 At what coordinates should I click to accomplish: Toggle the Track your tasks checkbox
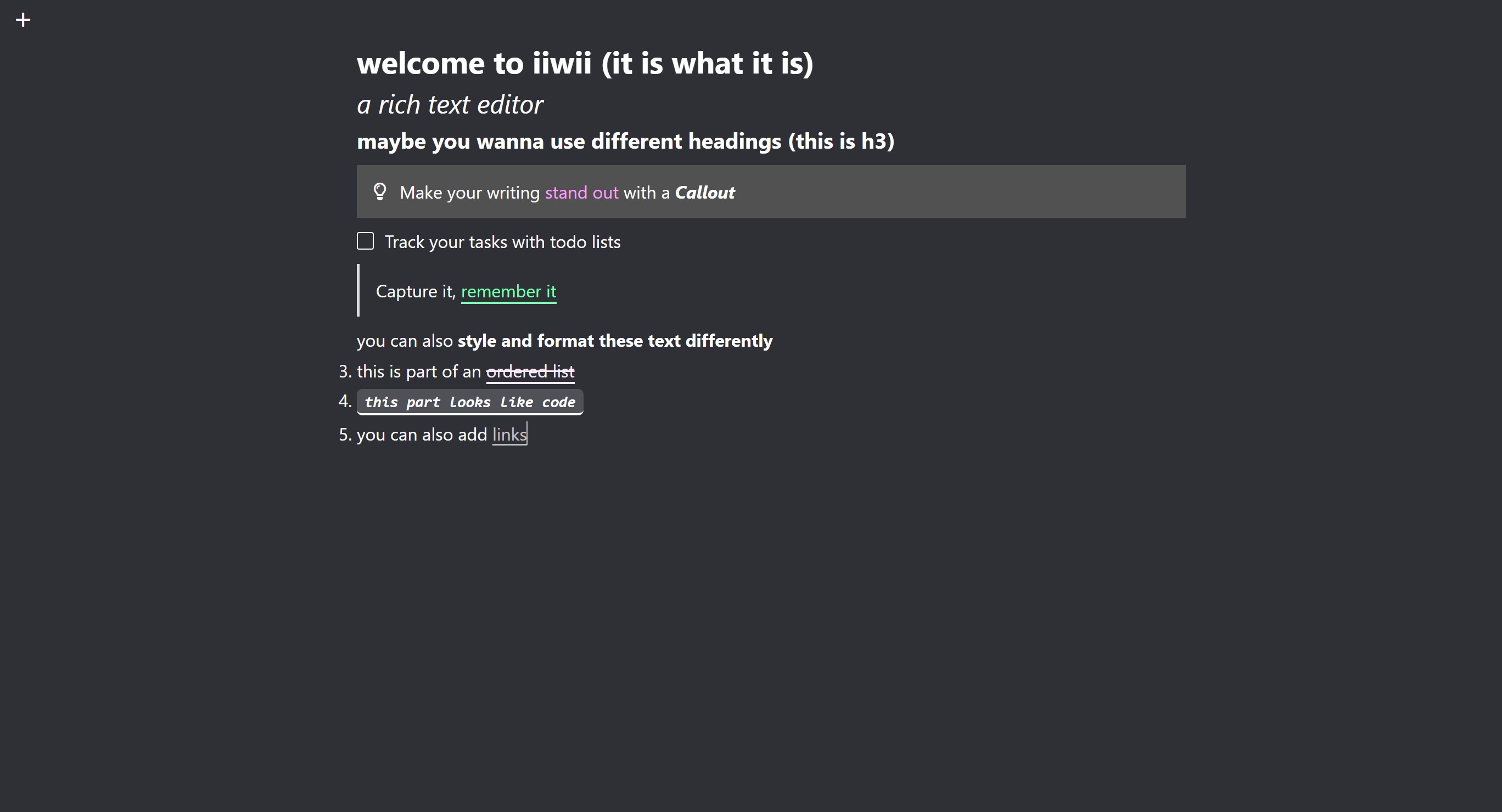[365, 241]
